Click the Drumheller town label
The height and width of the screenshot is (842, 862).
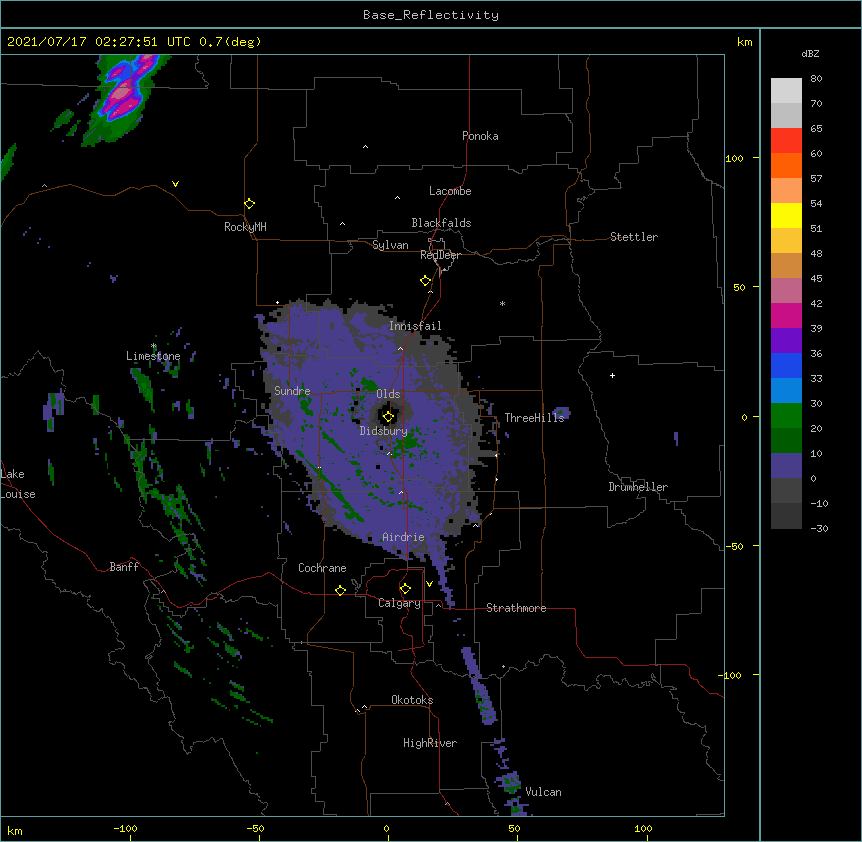pyautogui.click(x=638, y=487)
